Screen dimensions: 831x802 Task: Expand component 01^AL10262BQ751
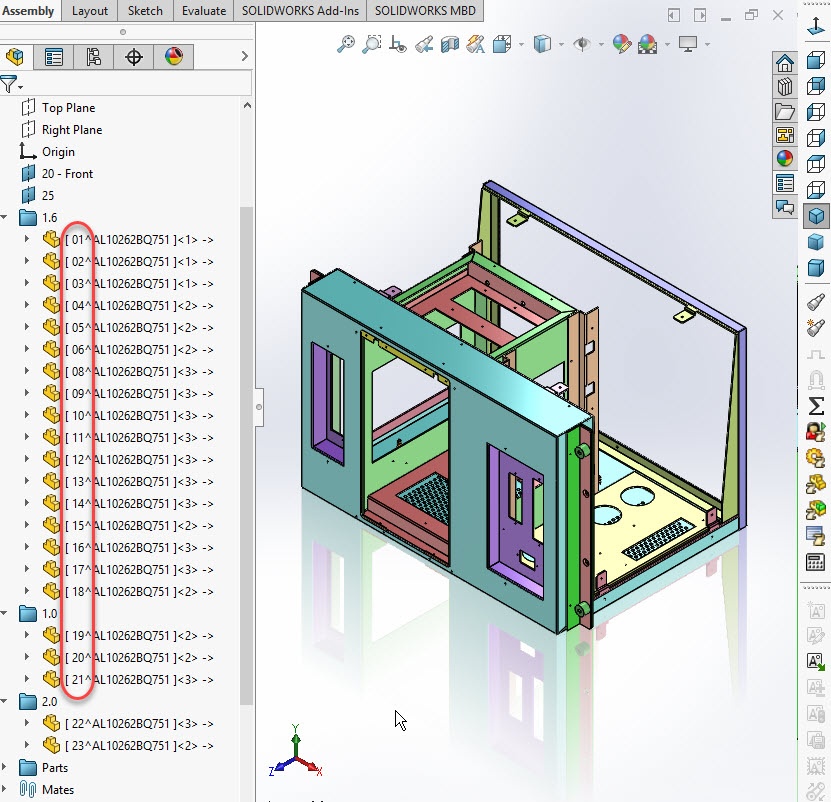tap(26, 239)
